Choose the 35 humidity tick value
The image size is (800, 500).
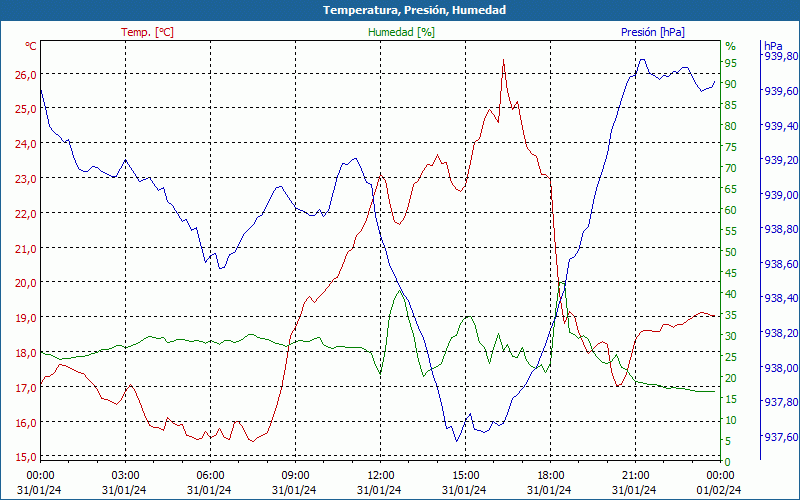[731, 315]
